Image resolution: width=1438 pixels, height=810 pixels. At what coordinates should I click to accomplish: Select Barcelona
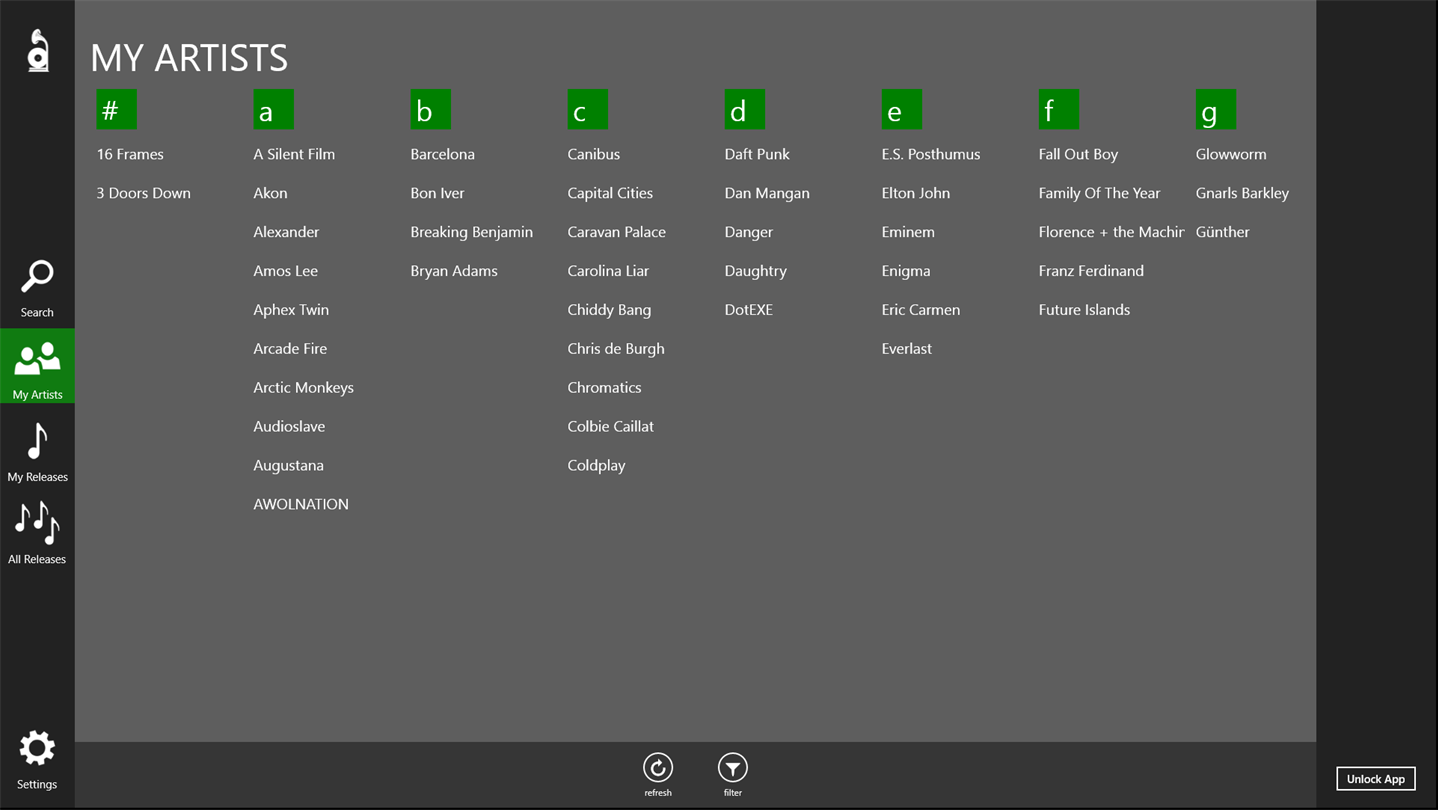tap(442, 154)
